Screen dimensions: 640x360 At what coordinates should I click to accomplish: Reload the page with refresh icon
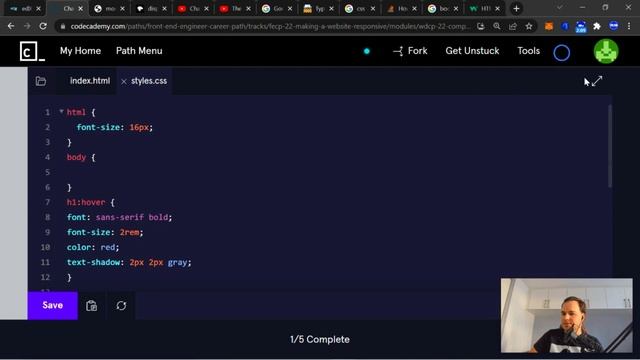43,27
